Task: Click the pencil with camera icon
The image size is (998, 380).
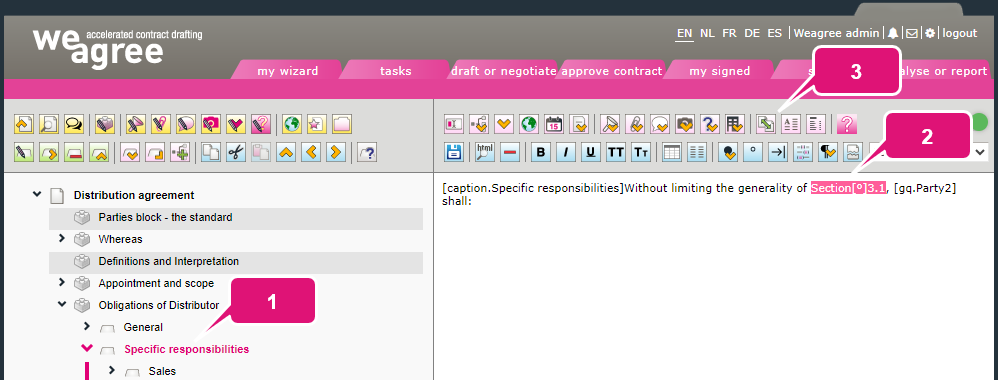Action: [211, 123]
